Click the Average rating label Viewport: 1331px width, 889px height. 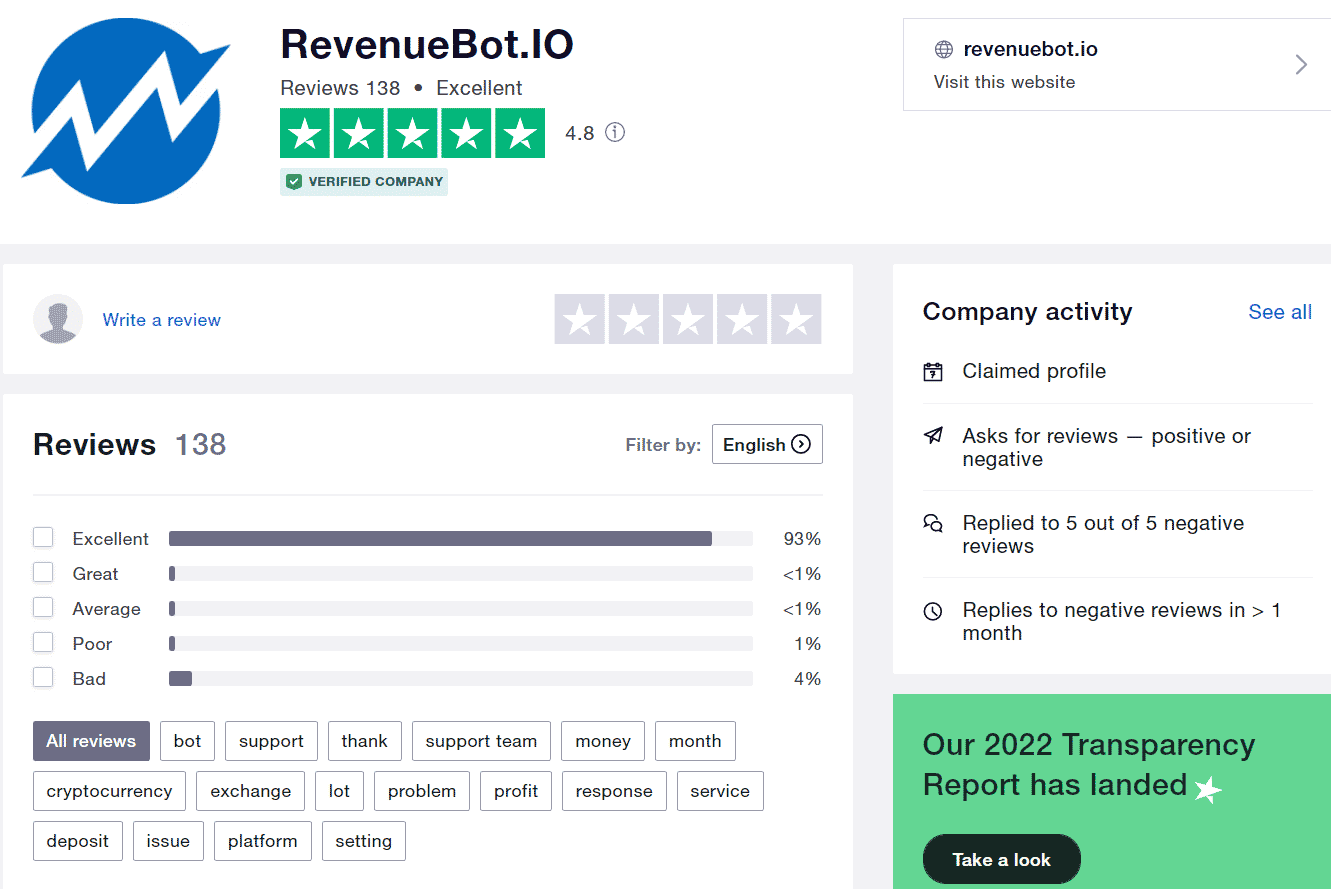(x=106, y=609)
